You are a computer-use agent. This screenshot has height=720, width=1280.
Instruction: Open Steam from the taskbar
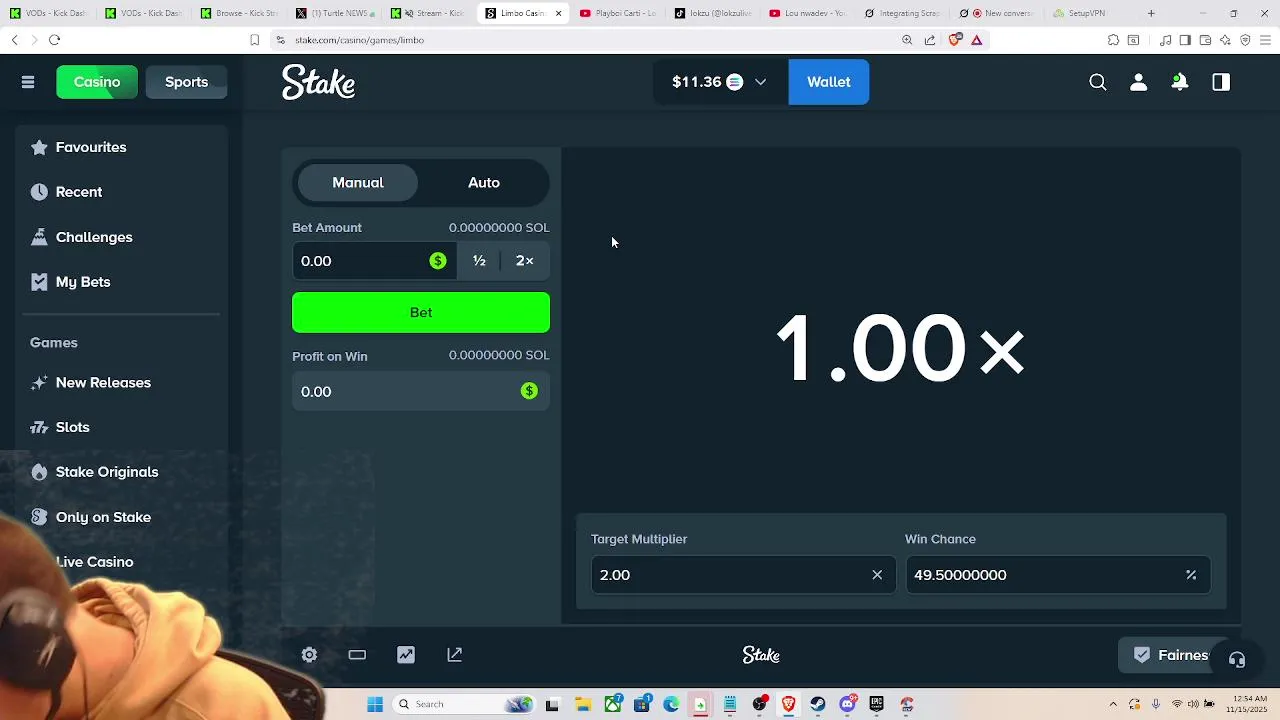tap(818, 704)
